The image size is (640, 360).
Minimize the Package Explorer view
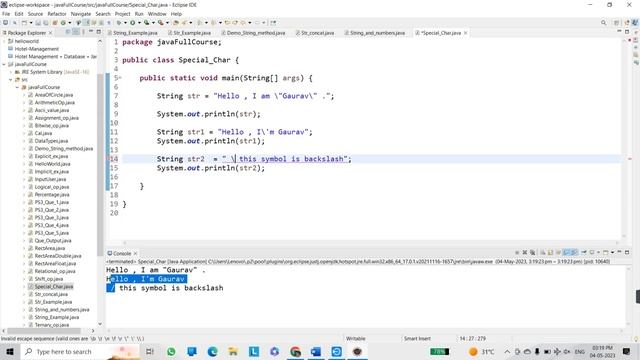click(x=91, y=31)
